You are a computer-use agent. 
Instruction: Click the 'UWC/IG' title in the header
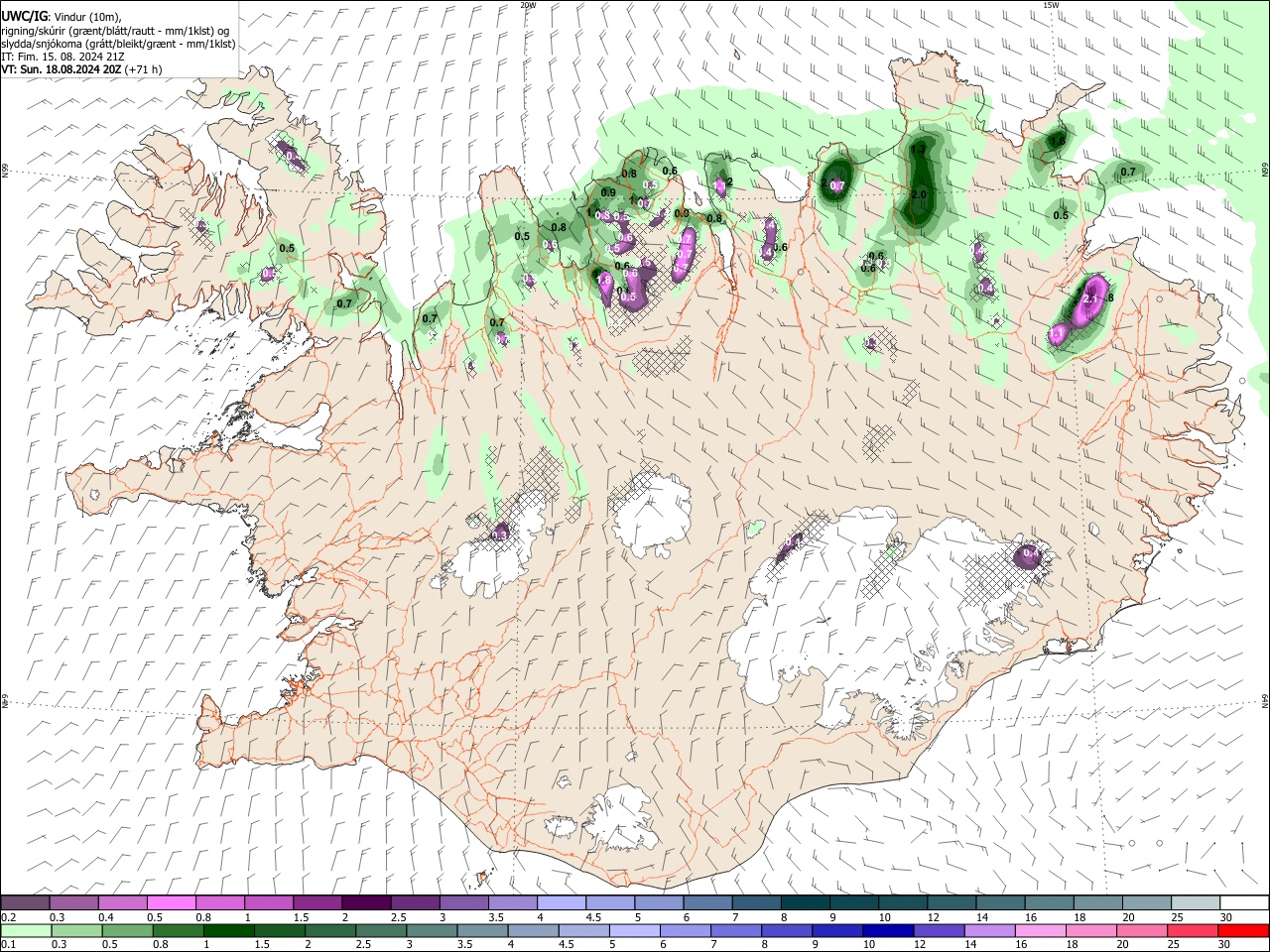pyautogui.click(x=24, y=16)
